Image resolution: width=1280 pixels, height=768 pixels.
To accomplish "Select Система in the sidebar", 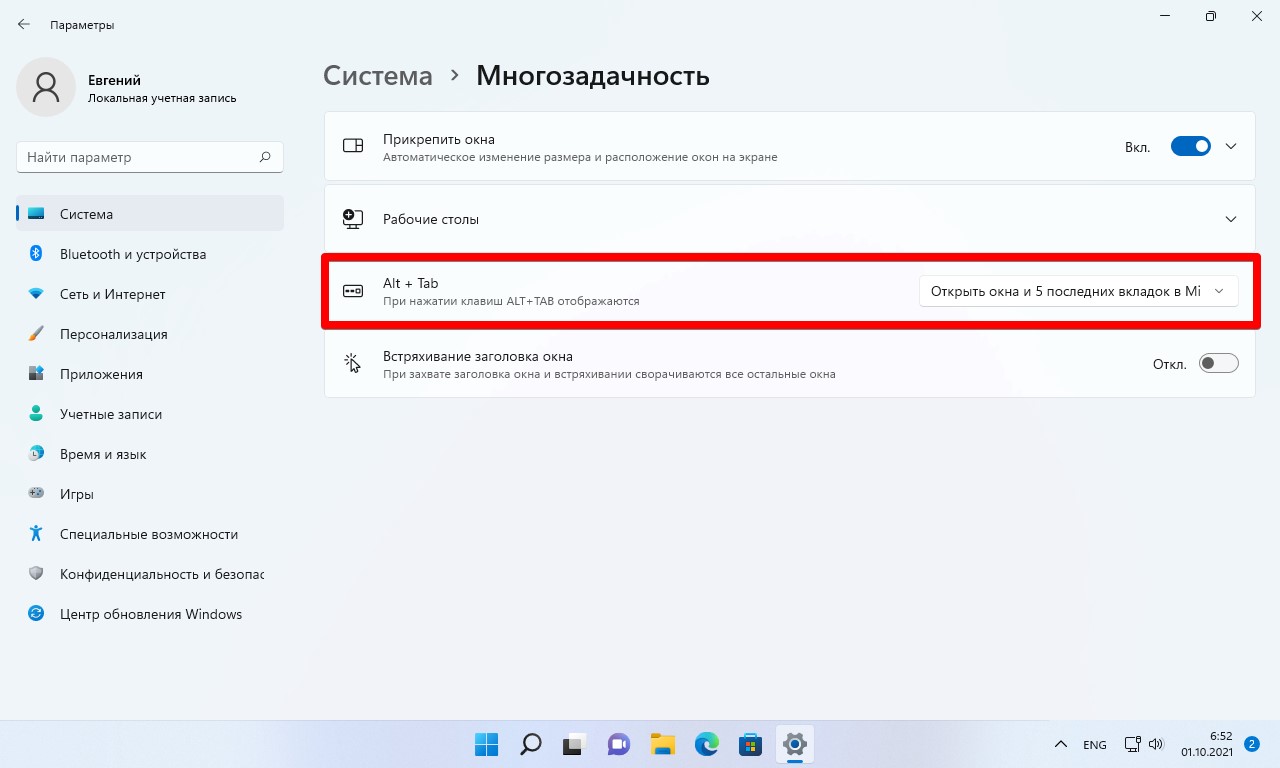I will pos(150,214).
